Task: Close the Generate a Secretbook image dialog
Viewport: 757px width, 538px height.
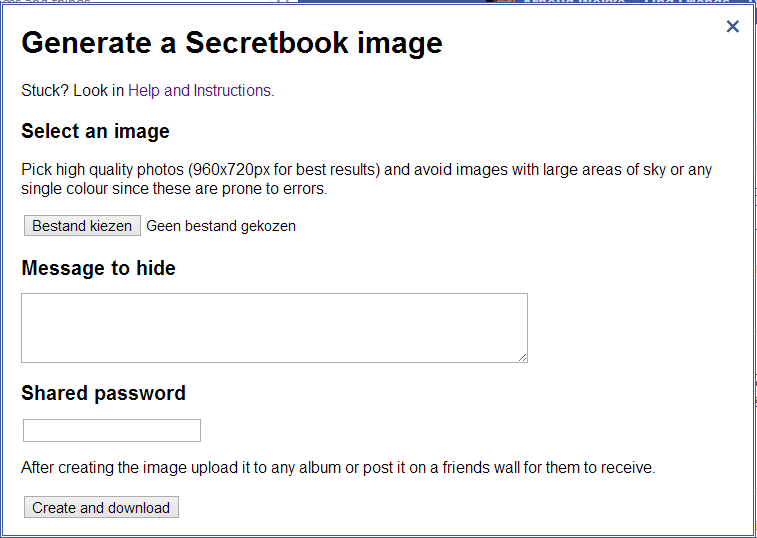Action: tap(732, 27)
